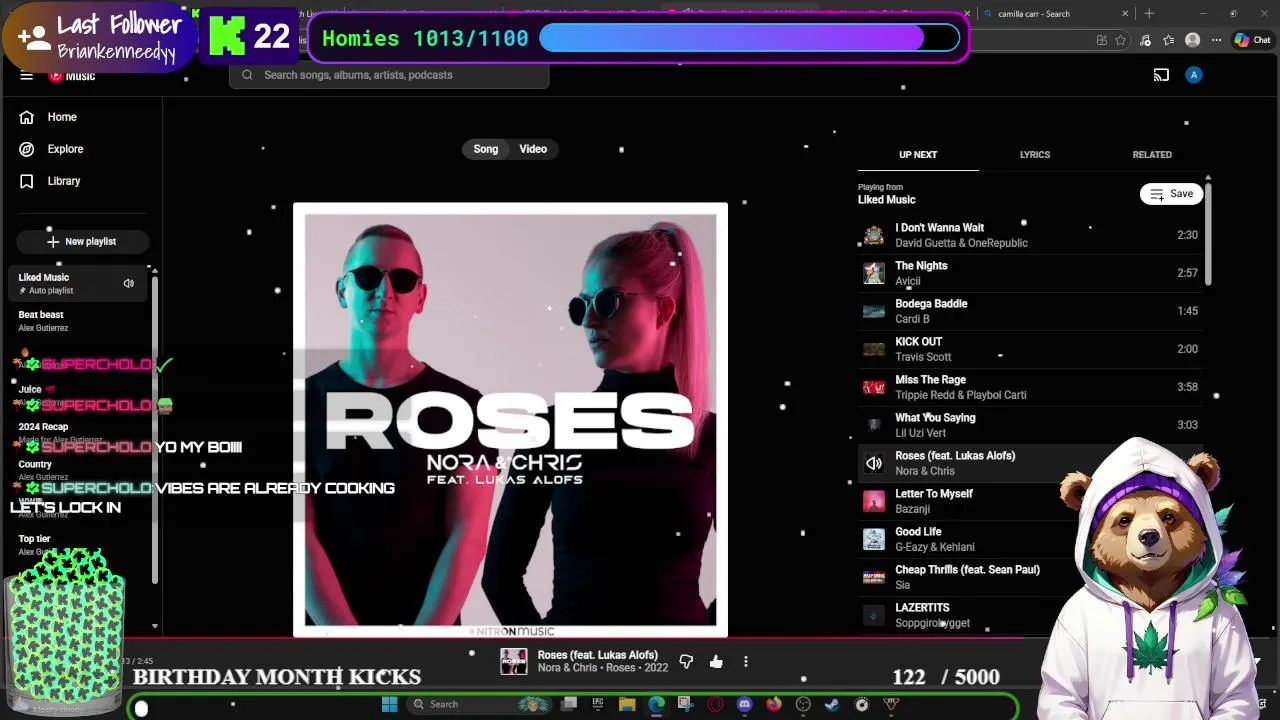The image size is (1280, 720).
Task: Dislike the song with thumbs down
Action: coord(686,661)
